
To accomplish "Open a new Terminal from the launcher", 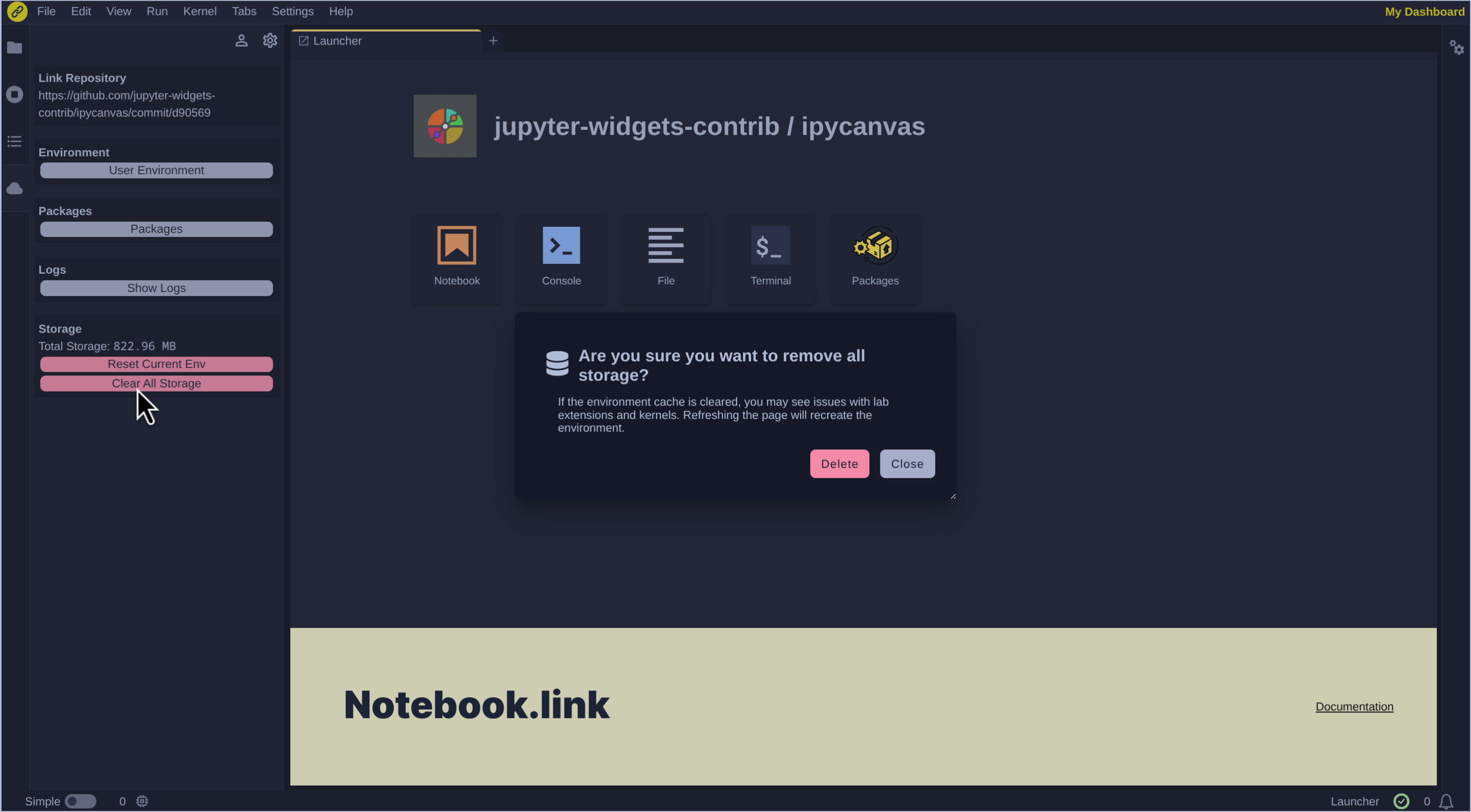I will [770, 258].
